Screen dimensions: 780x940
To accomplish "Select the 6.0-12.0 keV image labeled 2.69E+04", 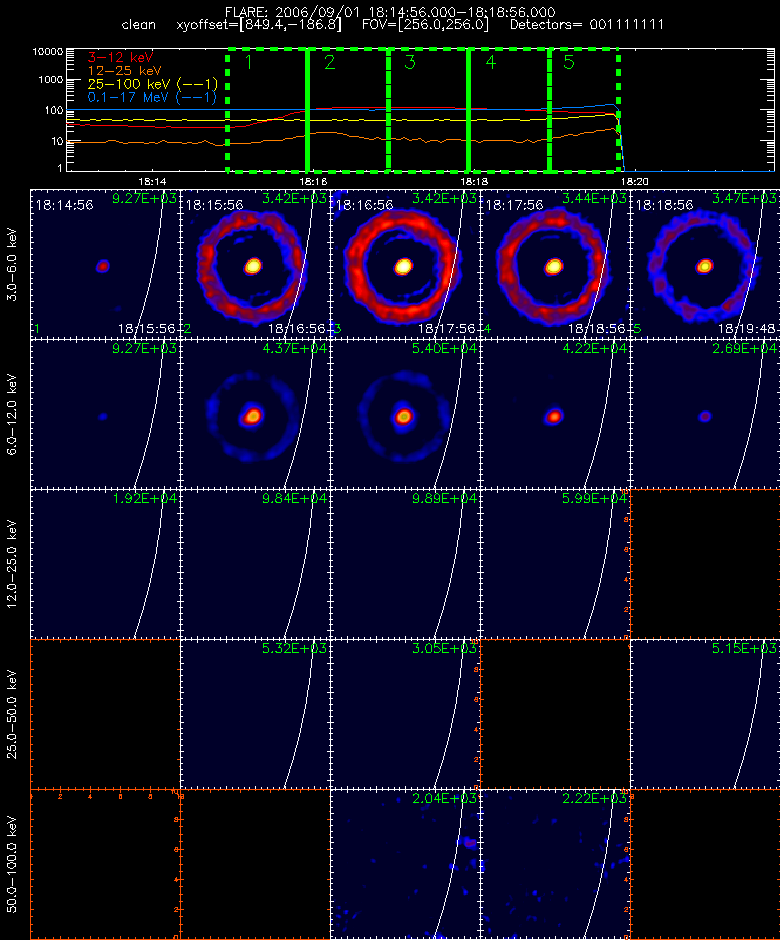I will pyautogui.click(x=705, y=414).
